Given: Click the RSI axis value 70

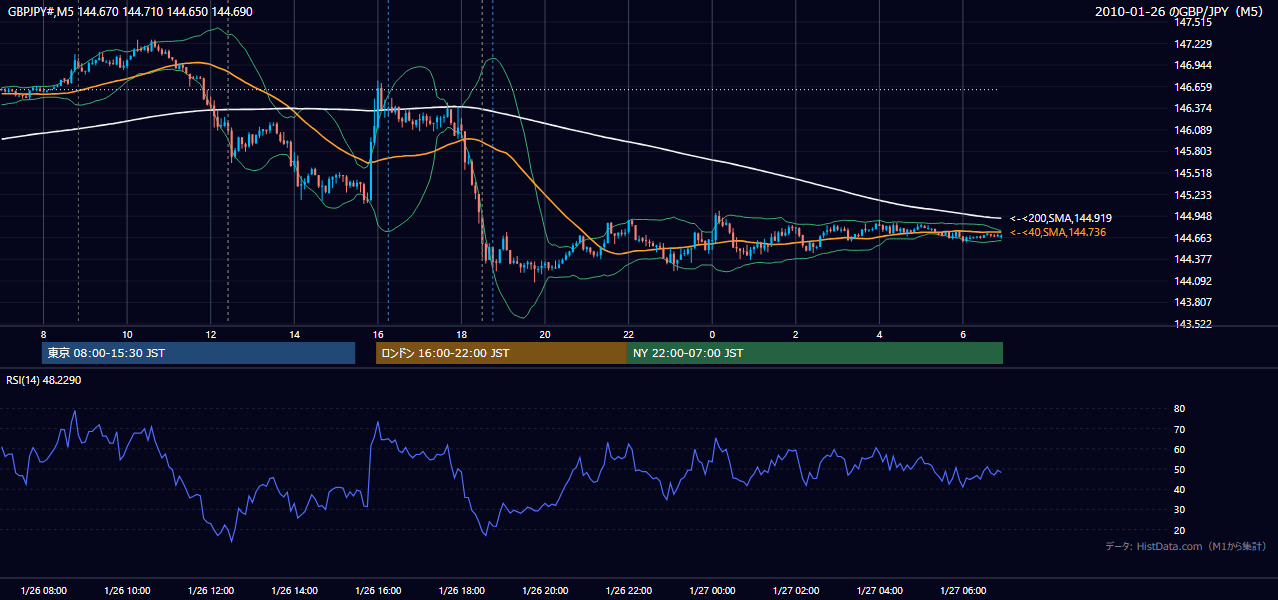Looking at the screenshot, I should pos(1179,429).
